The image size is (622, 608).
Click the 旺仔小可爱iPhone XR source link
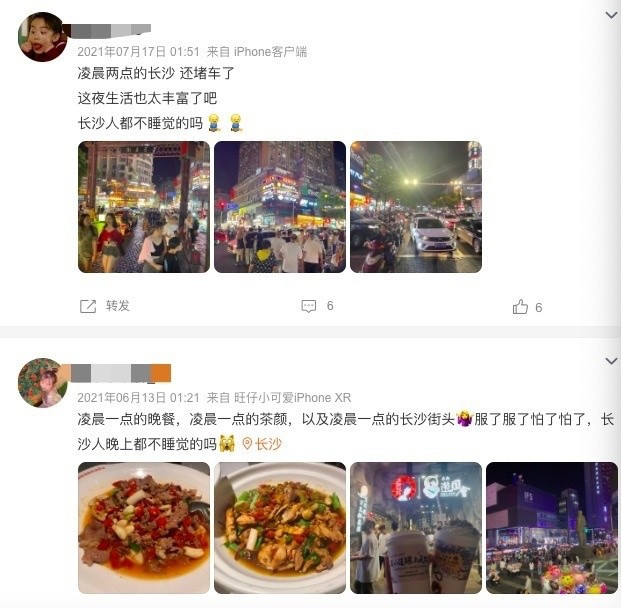pyautogui.click(x=292, y=397)
